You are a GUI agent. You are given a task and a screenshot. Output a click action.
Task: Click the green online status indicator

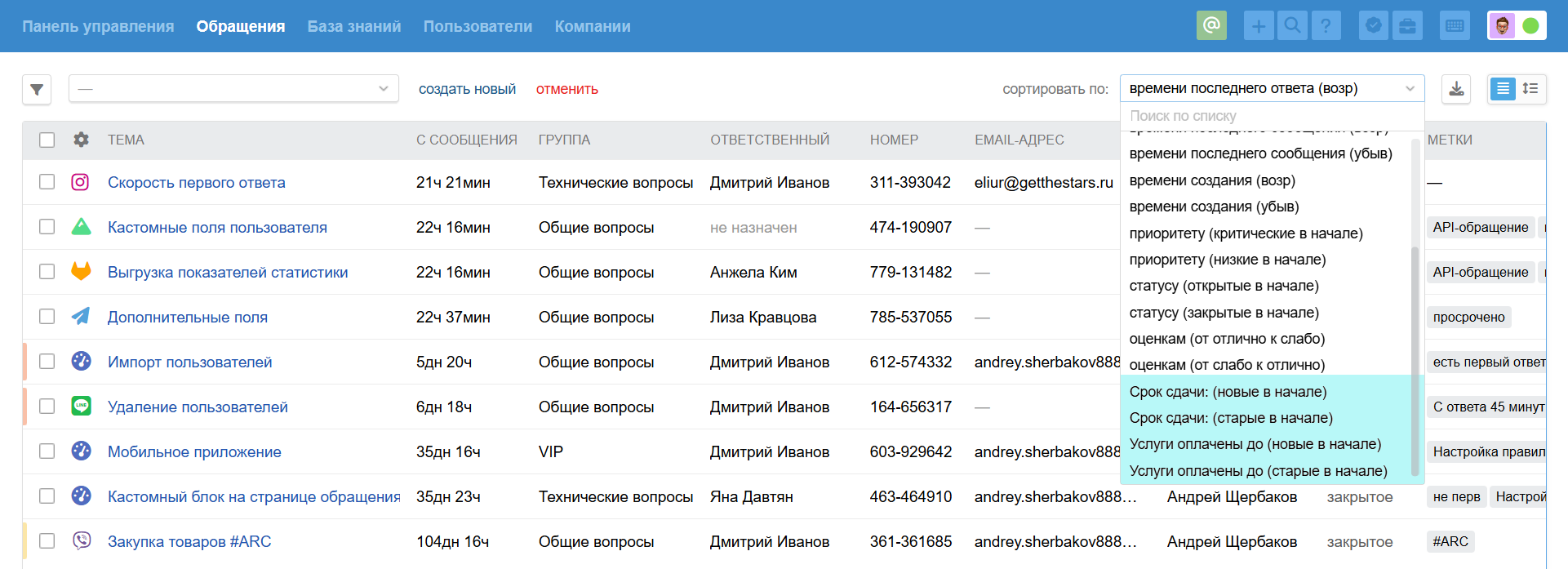coord(1531,25)
